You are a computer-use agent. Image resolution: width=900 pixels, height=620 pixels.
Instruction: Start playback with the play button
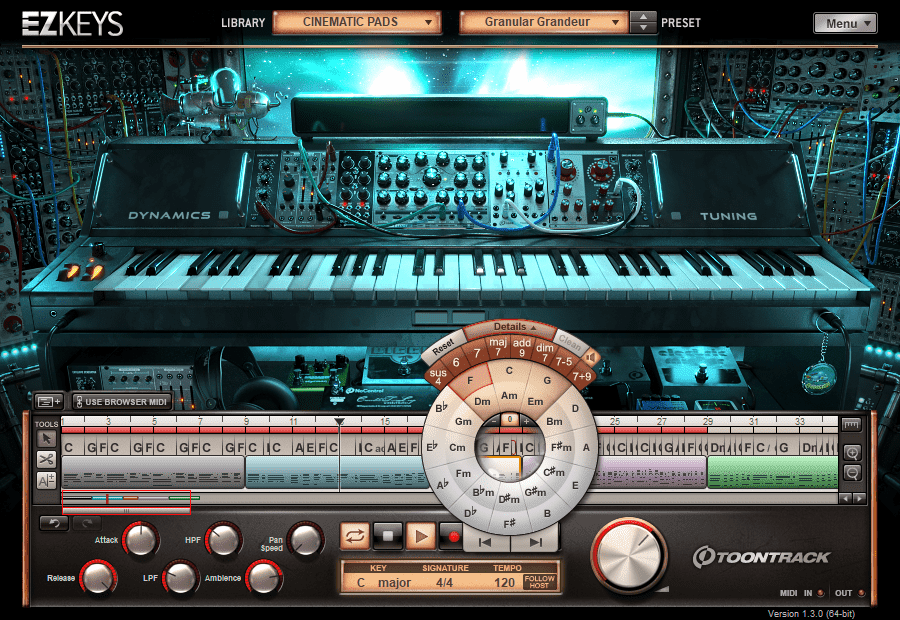(x=421, y=536)
